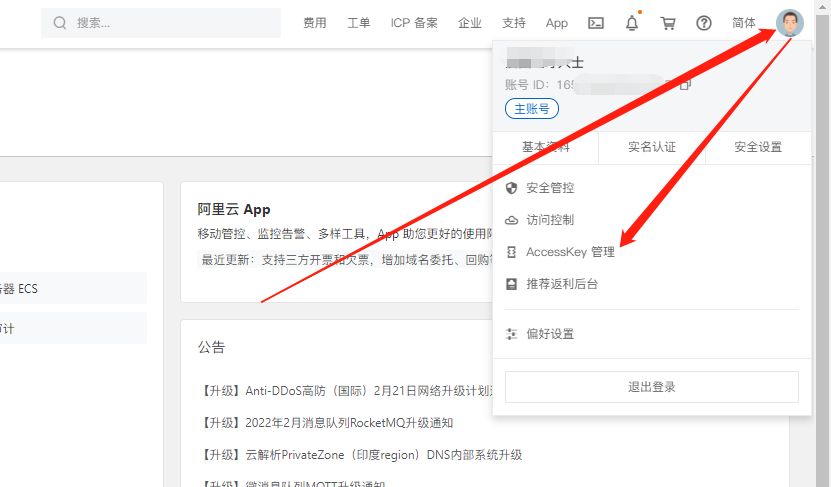Click the 主账号 badge
The width and height of the screenshot is (831, 487).
coord(532,109)
